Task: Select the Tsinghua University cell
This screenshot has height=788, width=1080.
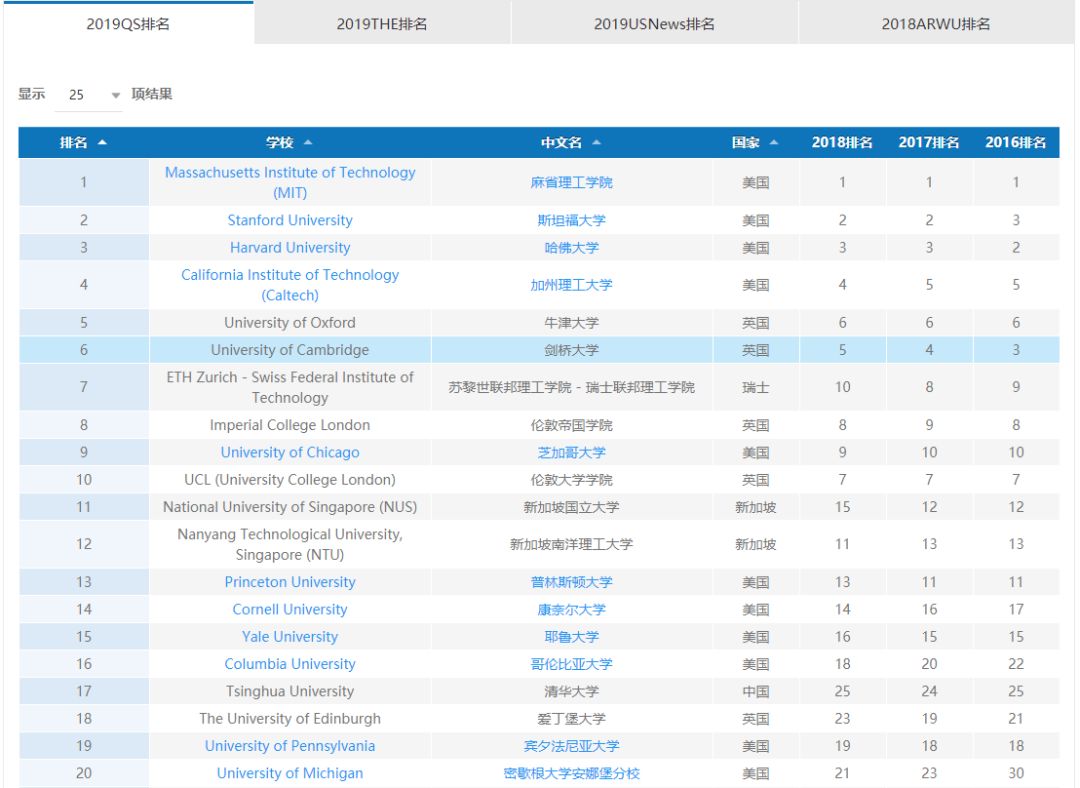Action: (x=290, y=692)
